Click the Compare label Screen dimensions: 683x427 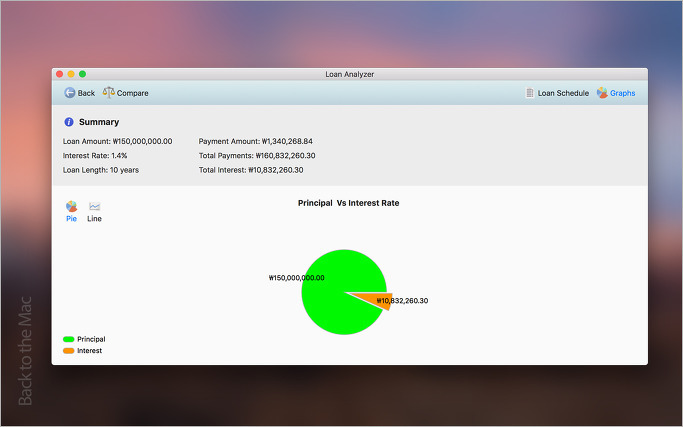pos(132,93)
